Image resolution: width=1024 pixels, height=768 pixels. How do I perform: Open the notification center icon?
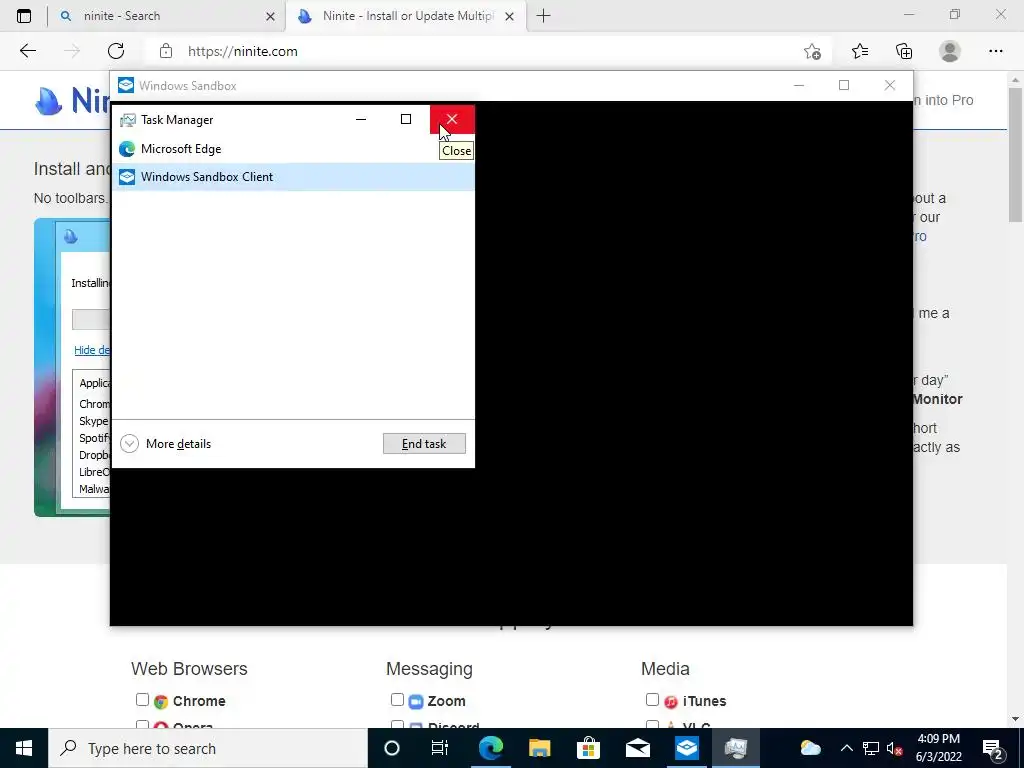(993, 748)
